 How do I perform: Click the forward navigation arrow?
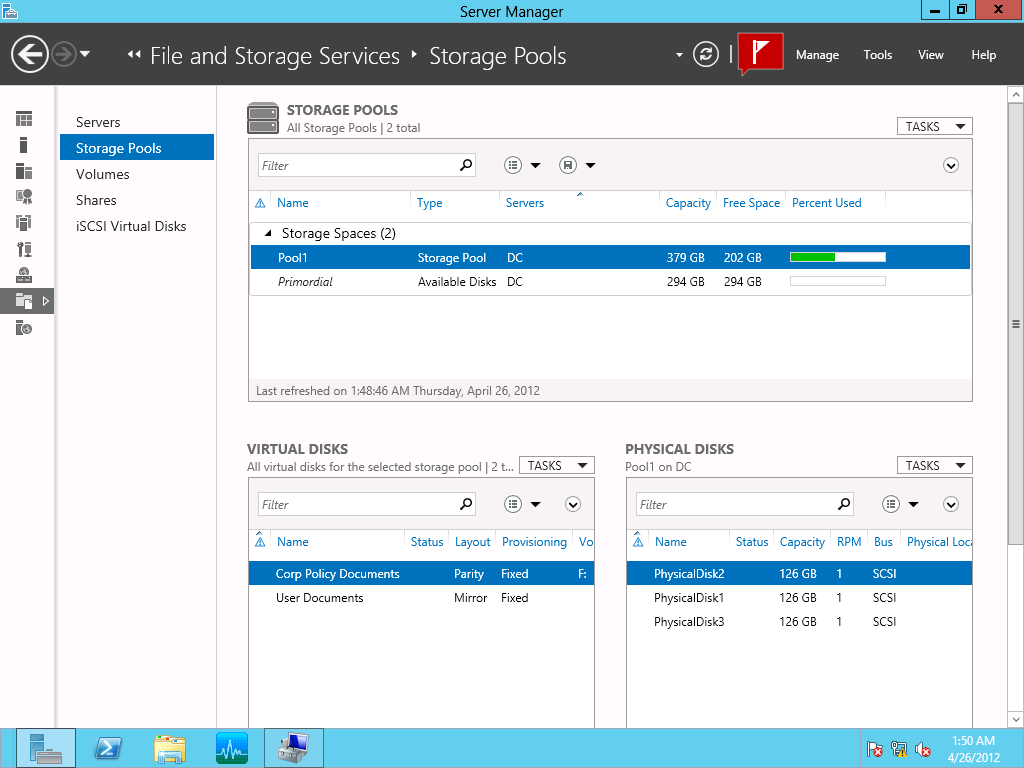point(64,54)
